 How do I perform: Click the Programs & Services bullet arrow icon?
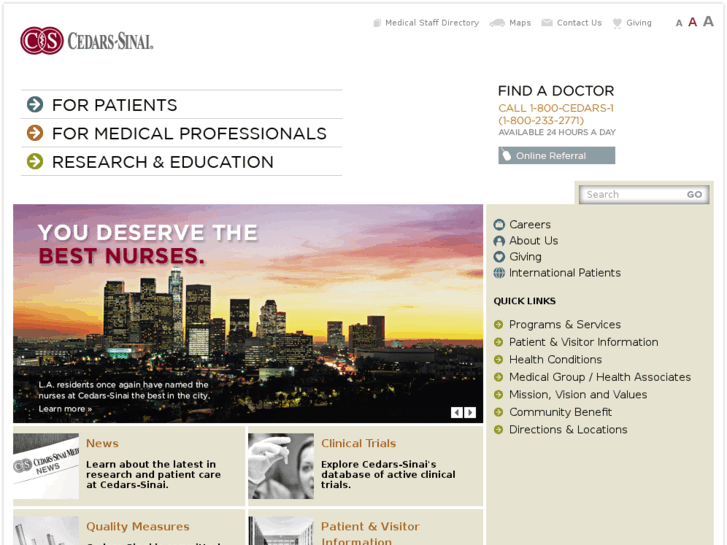(498, 325)
